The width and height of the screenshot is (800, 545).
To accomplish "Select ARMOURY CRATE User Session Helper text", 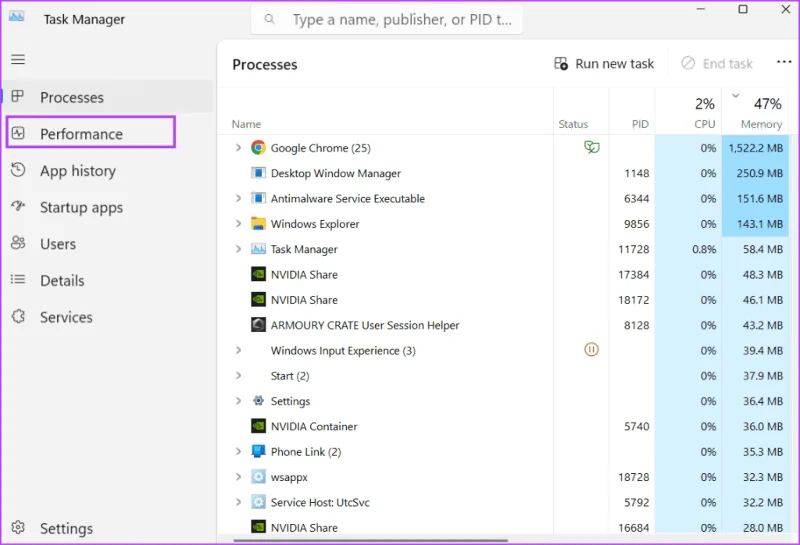I will (365, 325).
